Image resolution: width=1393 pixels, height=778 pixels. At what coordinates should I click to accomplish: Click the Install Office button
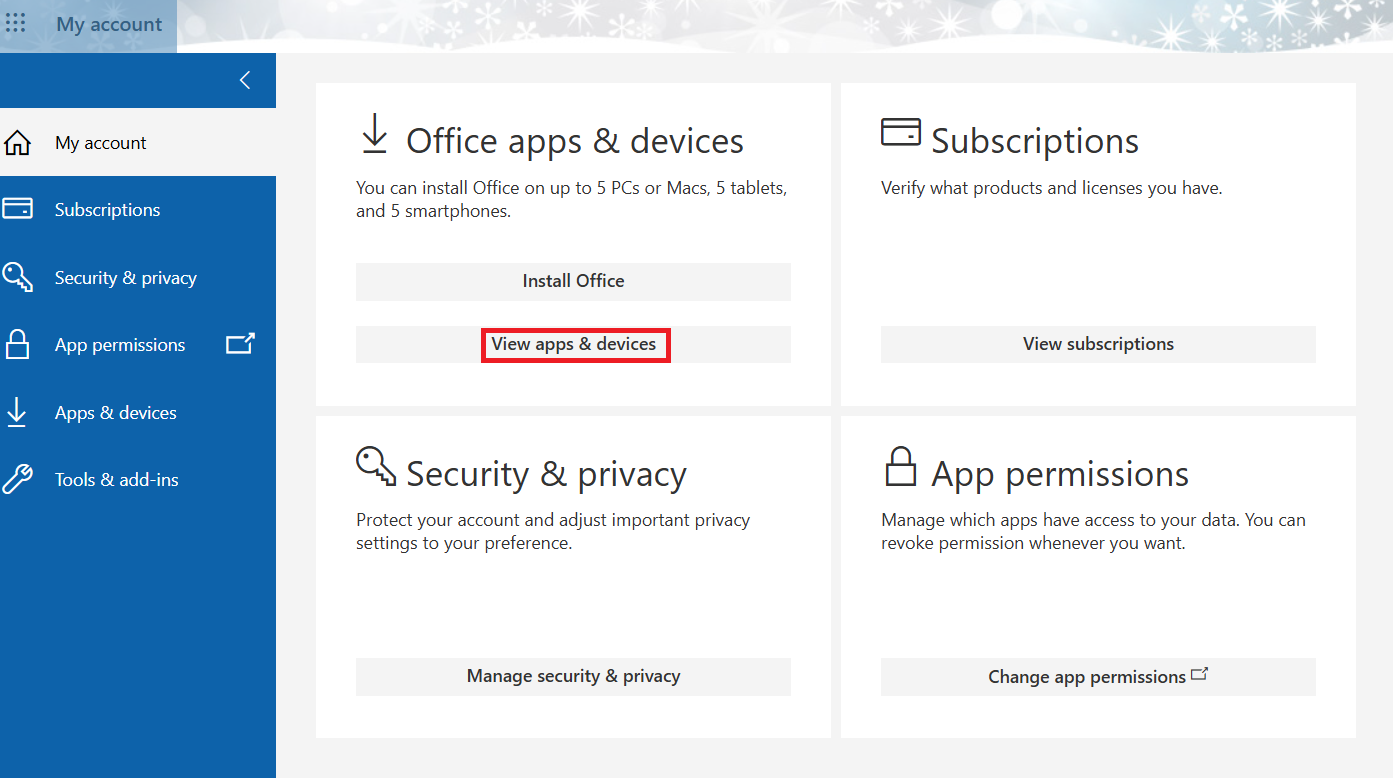click(x=573, y=282)
